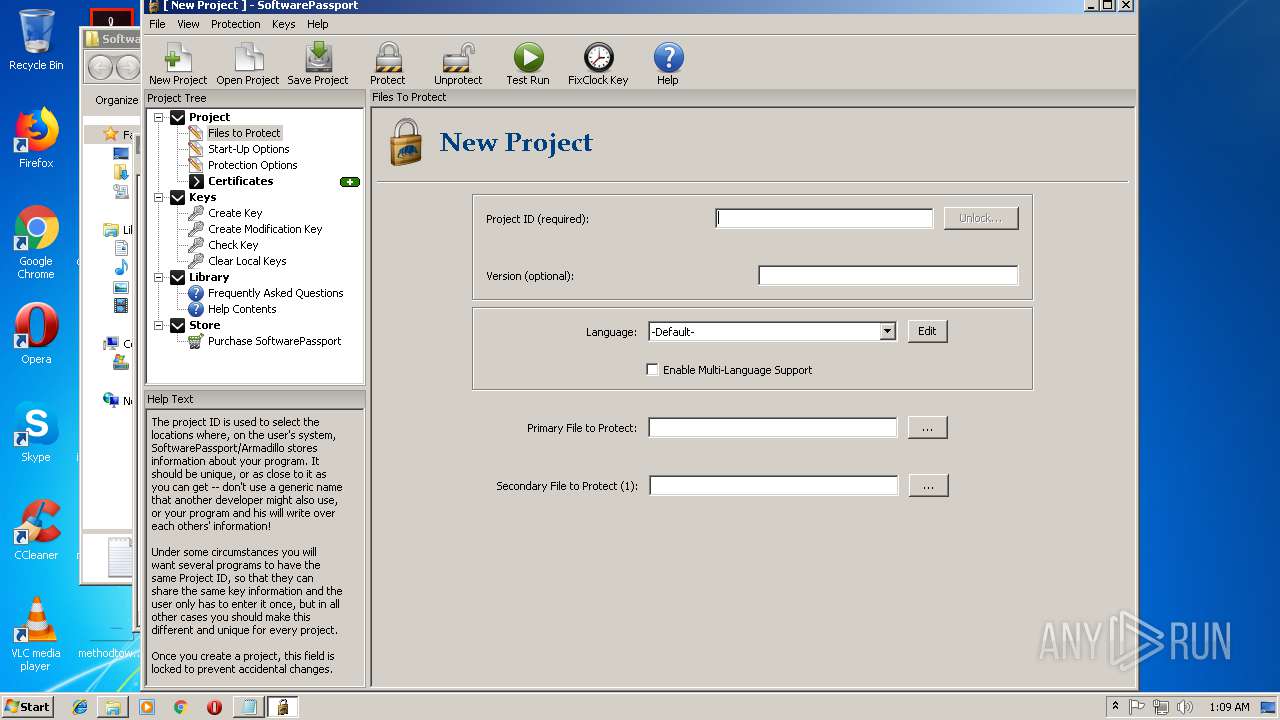Open VLC media player desktop shortcut
Viewport: 1280px width, 720px height.
(x=36, y=634)
